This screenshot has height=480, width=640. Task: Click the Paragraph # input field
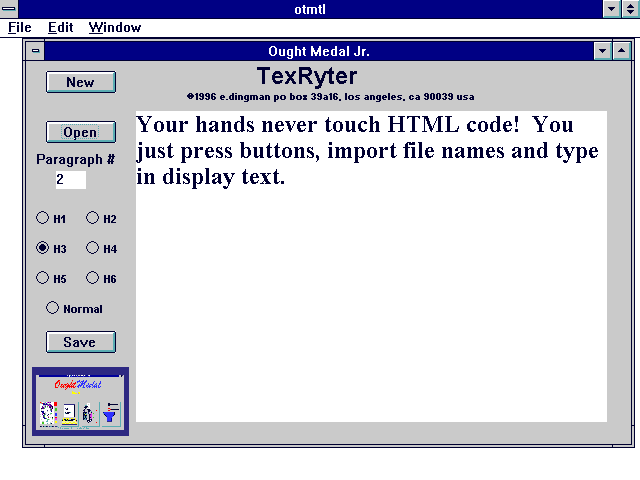pos(70,180)
